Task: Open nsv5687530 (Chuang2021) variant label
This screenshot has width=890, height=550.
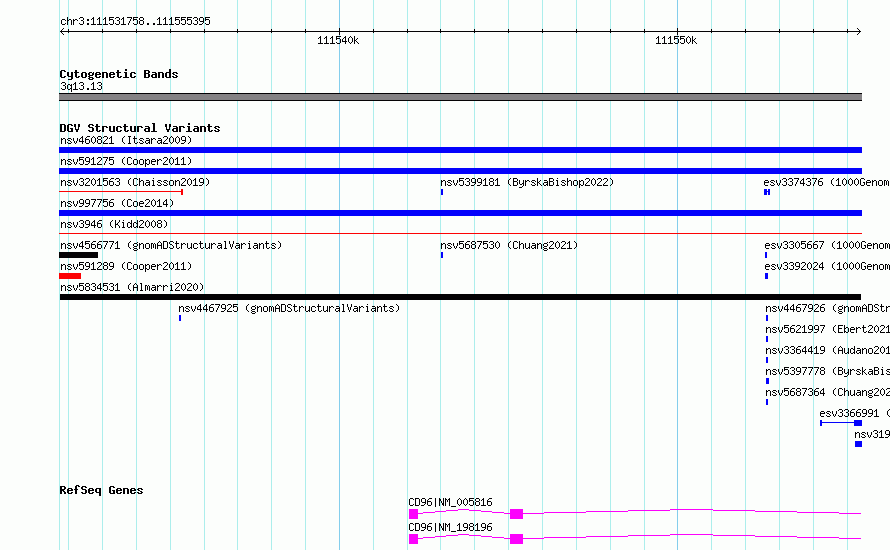Action: click(509, 245)
